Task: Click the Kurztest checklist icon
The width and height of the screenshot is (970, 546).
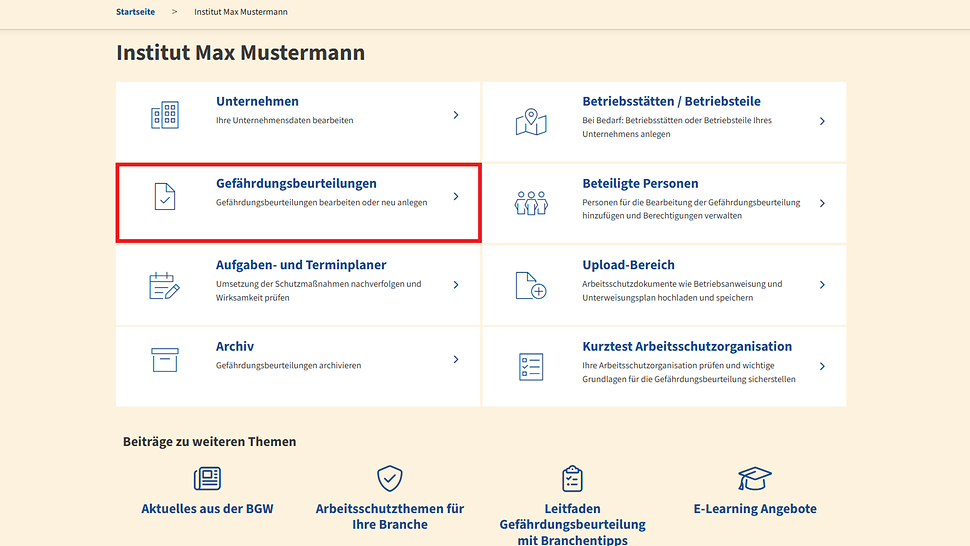Action: pyautogui.click(x=531, y=367)
